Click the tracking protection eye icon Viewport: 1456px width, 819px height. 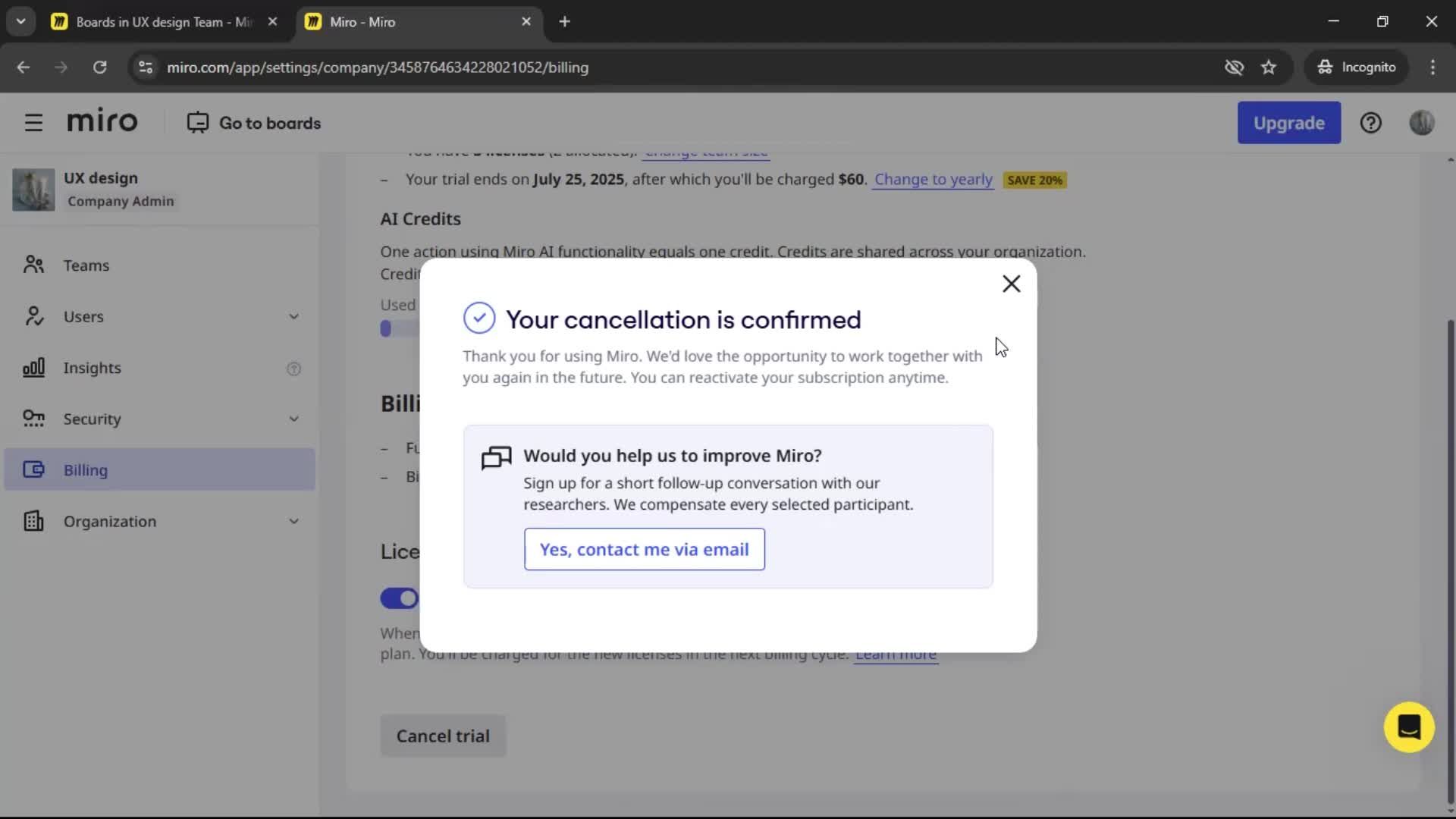click(x=1234, y=67)
